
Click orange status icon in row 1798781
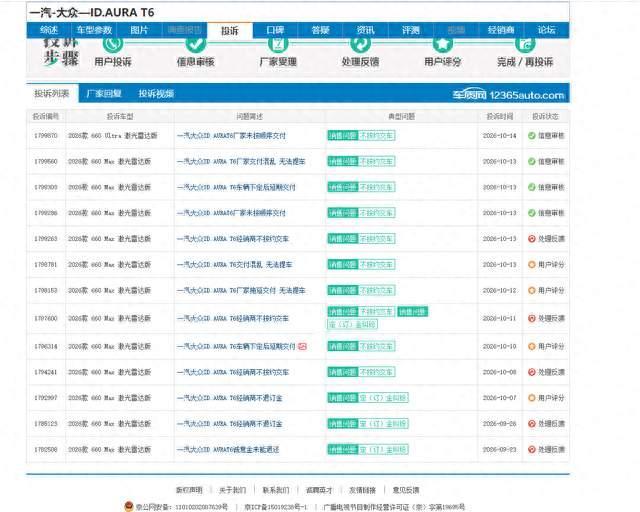[531, 265]
